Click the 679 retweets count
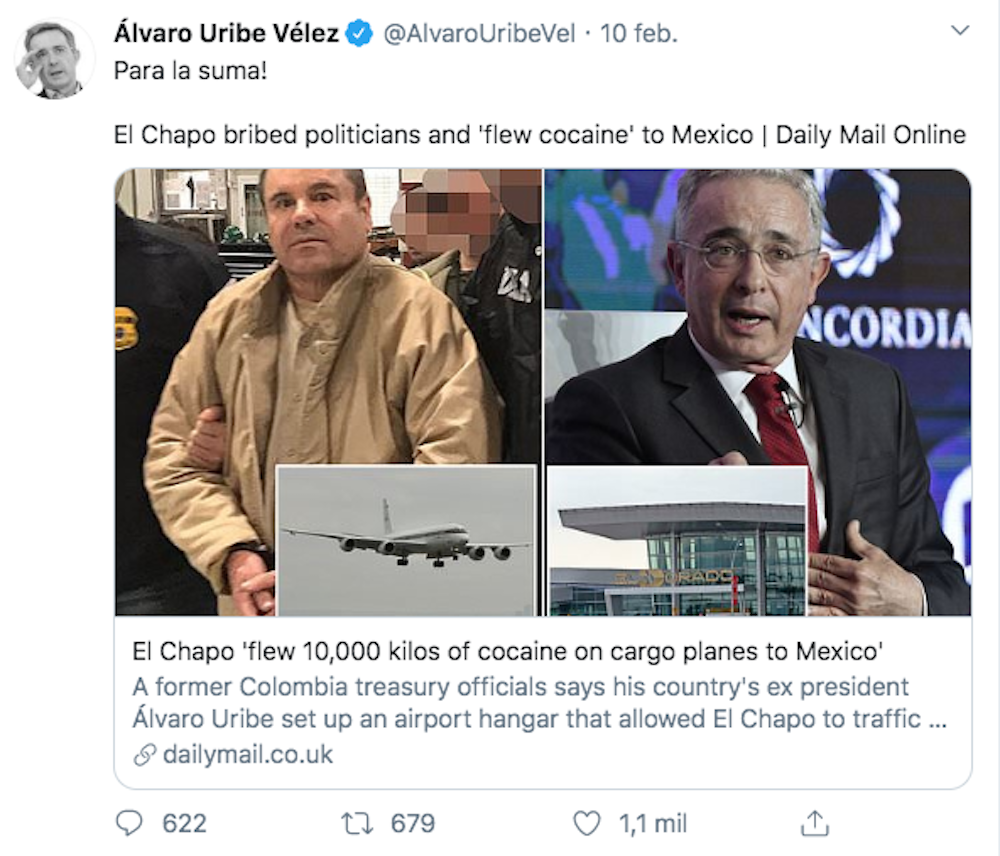Screen dimensions: 1000x856 coord(413,823)
